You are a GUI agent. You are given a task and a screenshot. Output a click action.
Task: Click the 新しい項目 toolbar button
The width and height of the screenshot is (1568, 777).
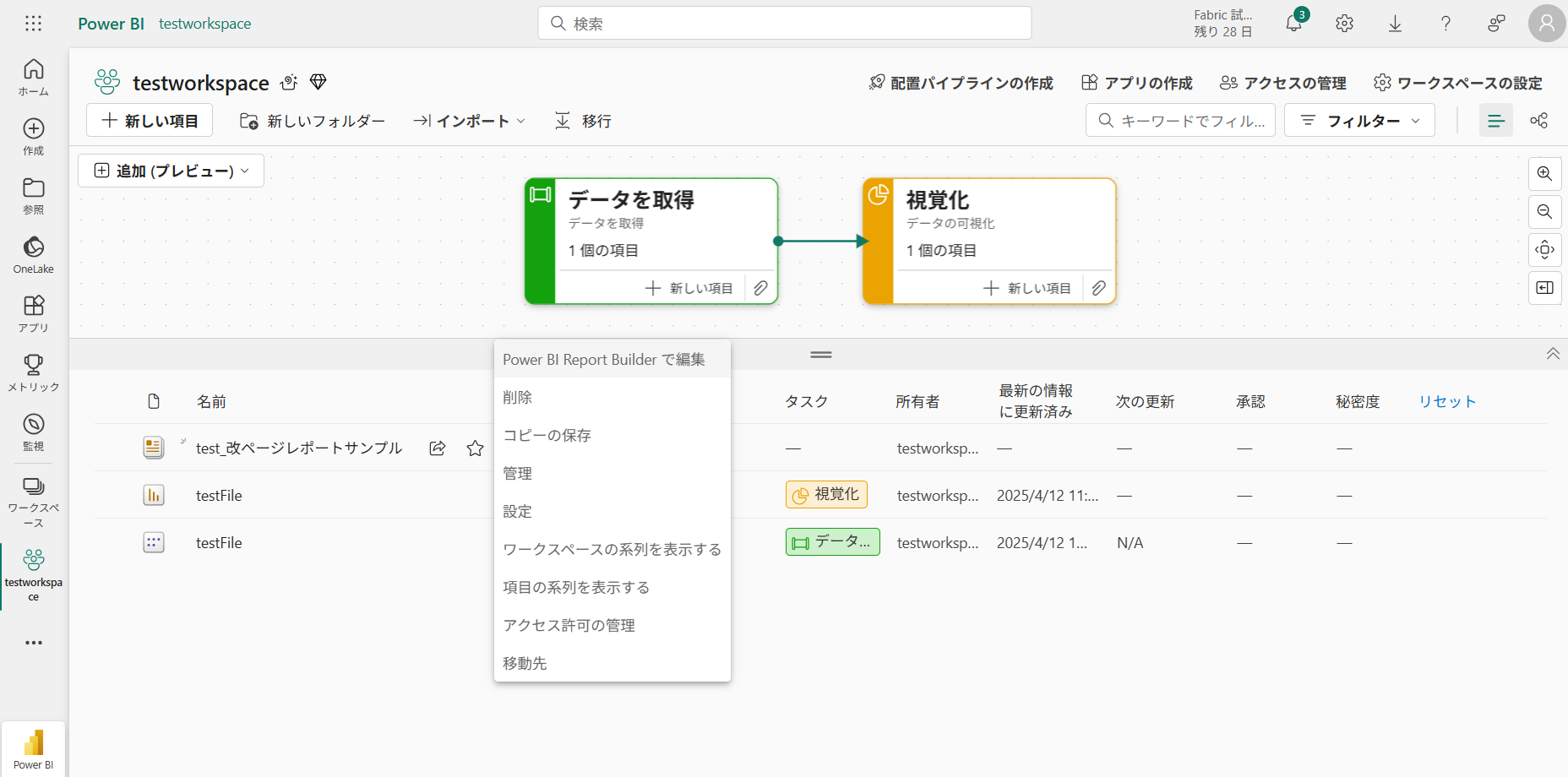point(150,121)
